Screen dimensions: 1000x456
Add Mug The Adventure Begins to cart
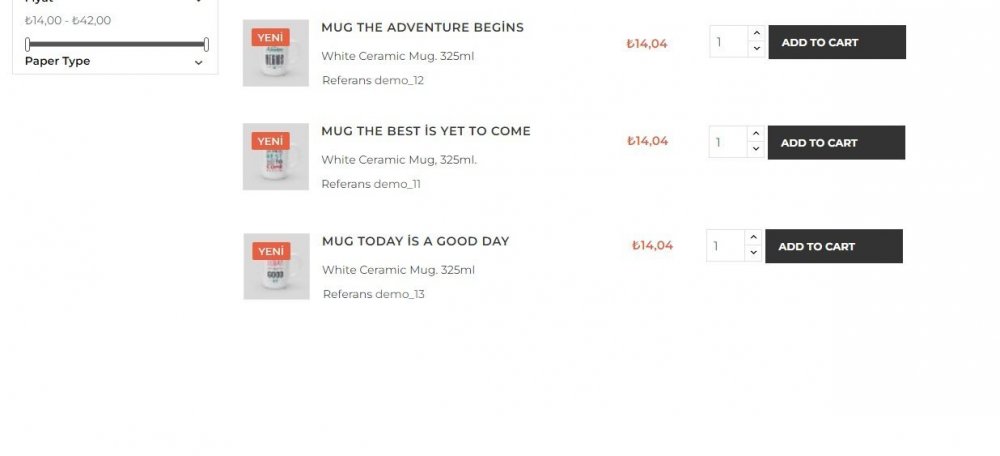coord(837,42)
